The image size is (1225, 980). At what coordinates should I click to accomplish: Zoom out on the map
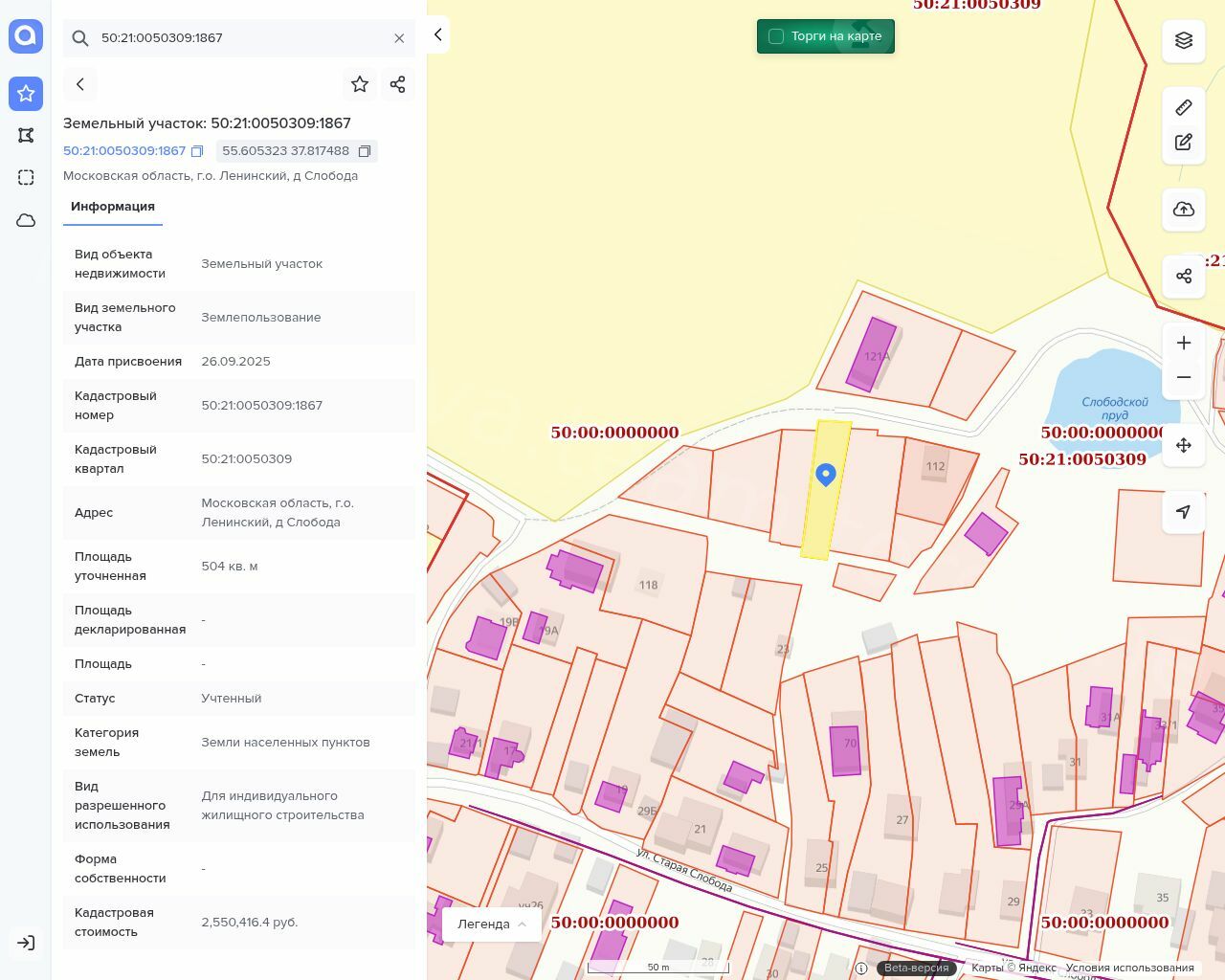[1184, 377]
